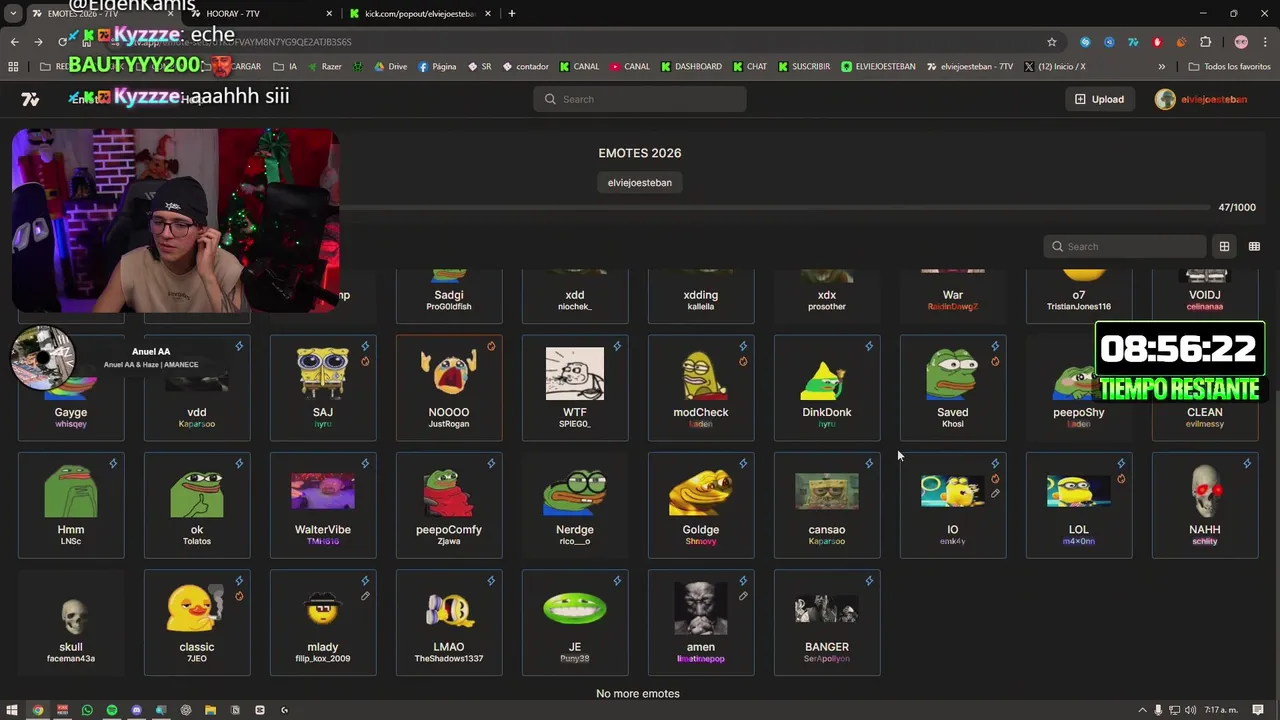Image resolution: width=1280 pixels, height=720 pixels.
Task: Click the No more emotes text
Action: (638, 693)
